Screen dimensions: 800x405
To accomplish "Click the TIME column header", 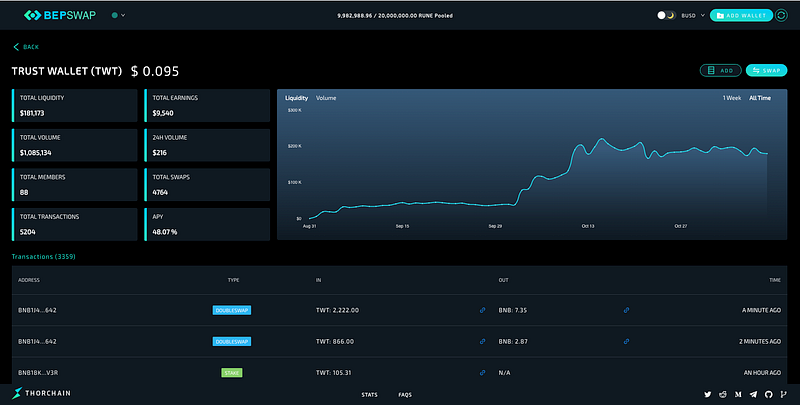I will tap(775, 280).
